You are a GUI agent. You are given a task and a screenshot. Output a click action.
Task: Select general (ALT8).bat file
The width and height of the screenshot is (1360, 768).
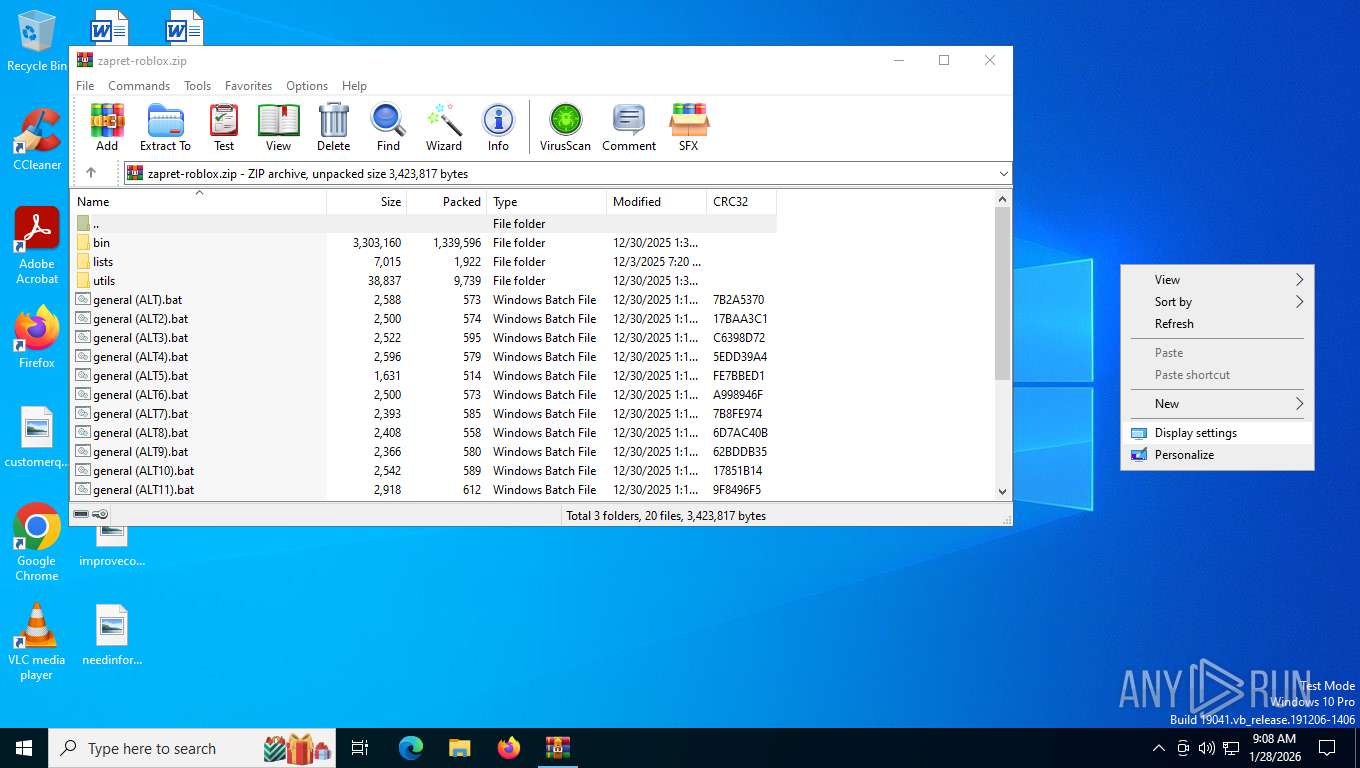click(423, 433)
